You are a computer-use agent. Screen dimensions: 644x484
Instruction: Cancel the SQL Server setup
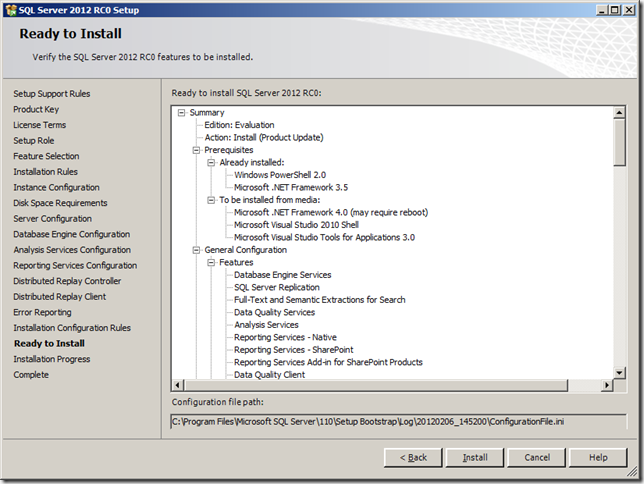[x=536, y=457]
